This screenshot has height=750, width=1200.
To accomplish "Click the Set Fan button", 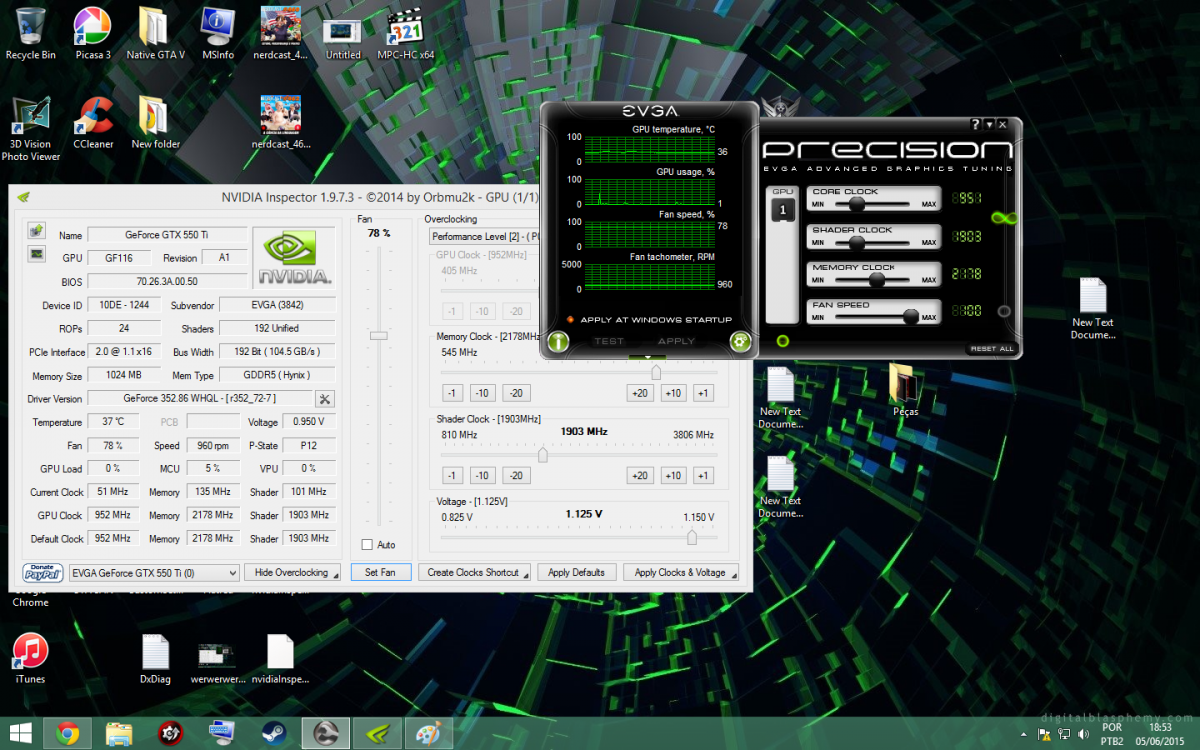I will click(380, 573).
